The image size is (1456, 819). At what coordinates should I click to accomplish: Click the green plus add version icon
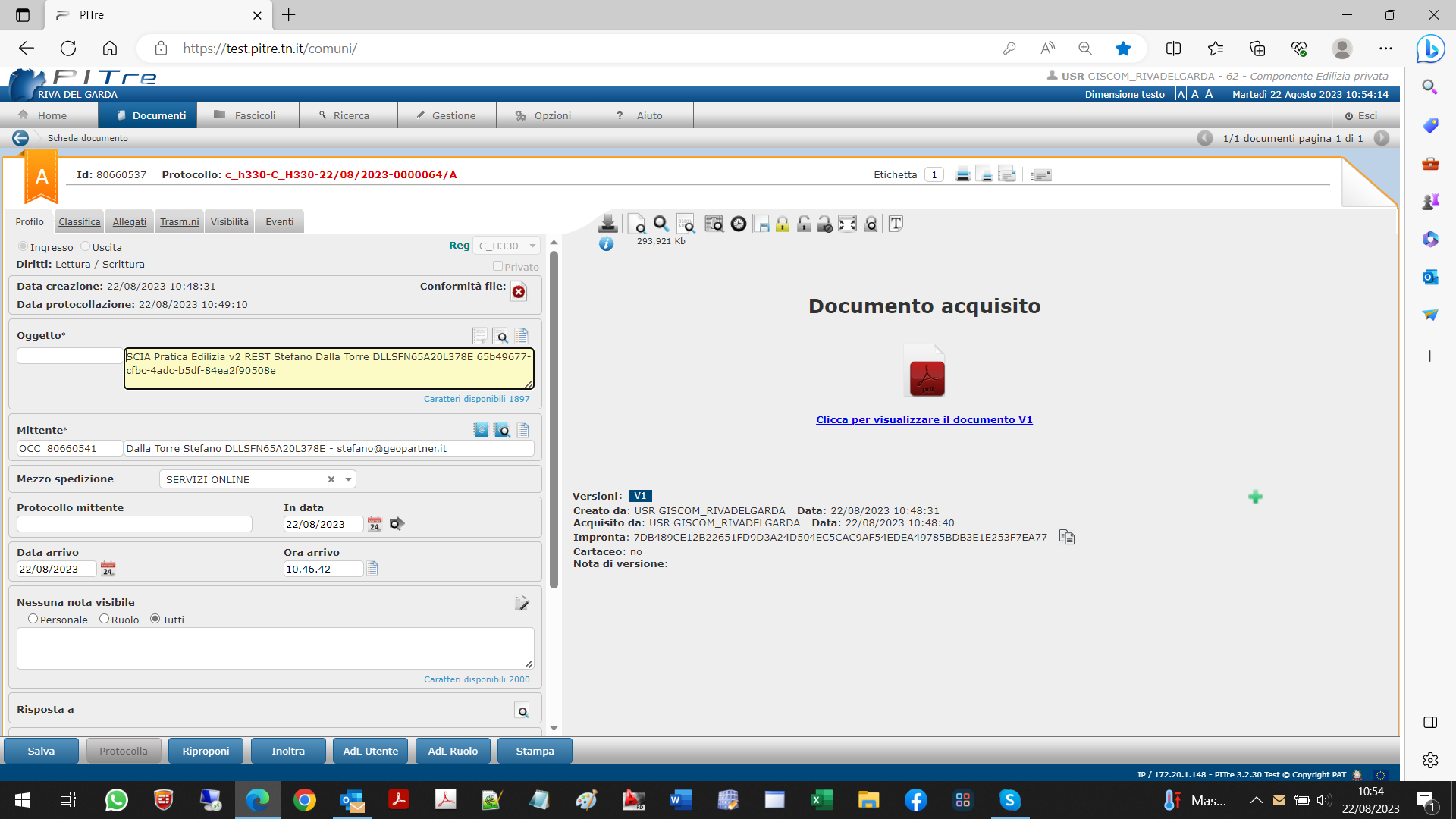pyautogui.click(x=1256, y=497)
